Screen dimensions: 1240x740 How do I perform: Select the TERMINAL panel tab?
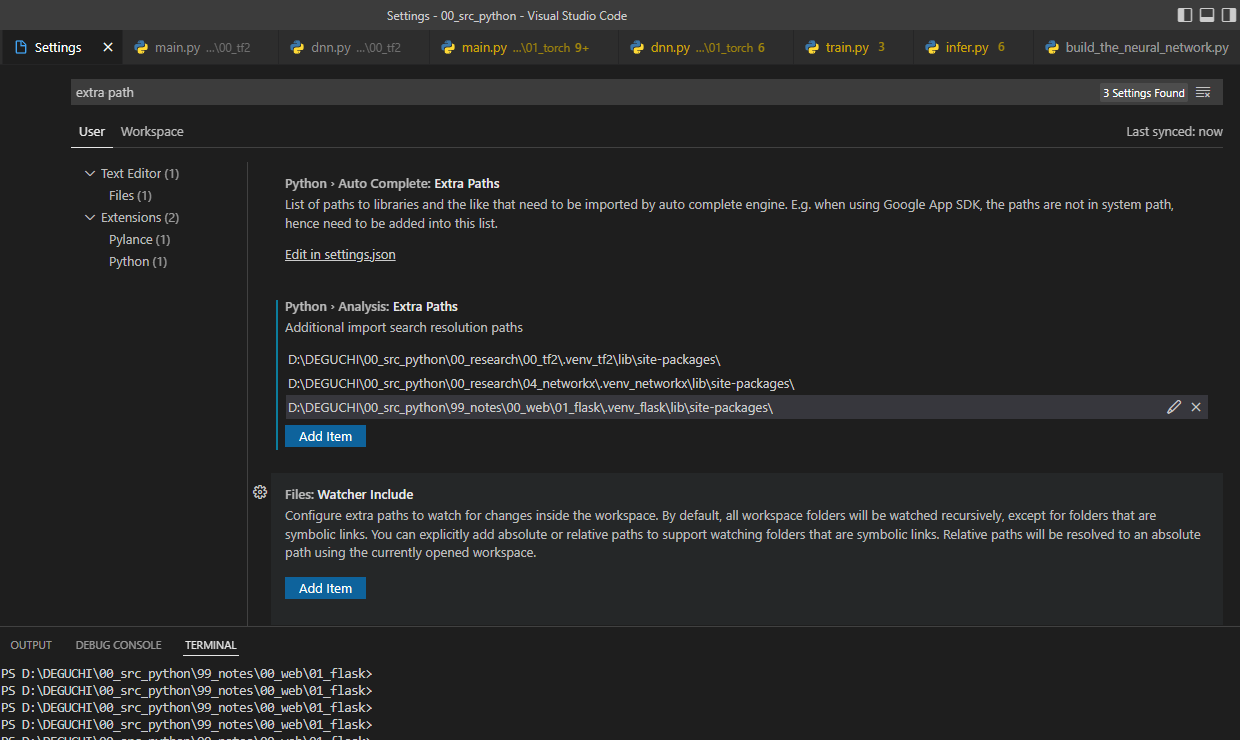(x=211, y=645)
